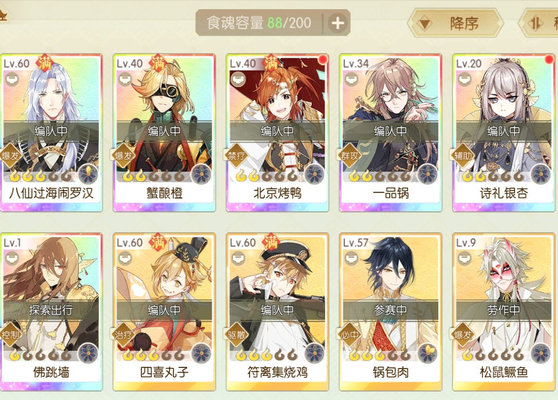Image resolution: width=558 pixels, height=400 pixels.
Task: Tap the 治疗 role badge on 四喜丸子
Action: coord(123,335)
